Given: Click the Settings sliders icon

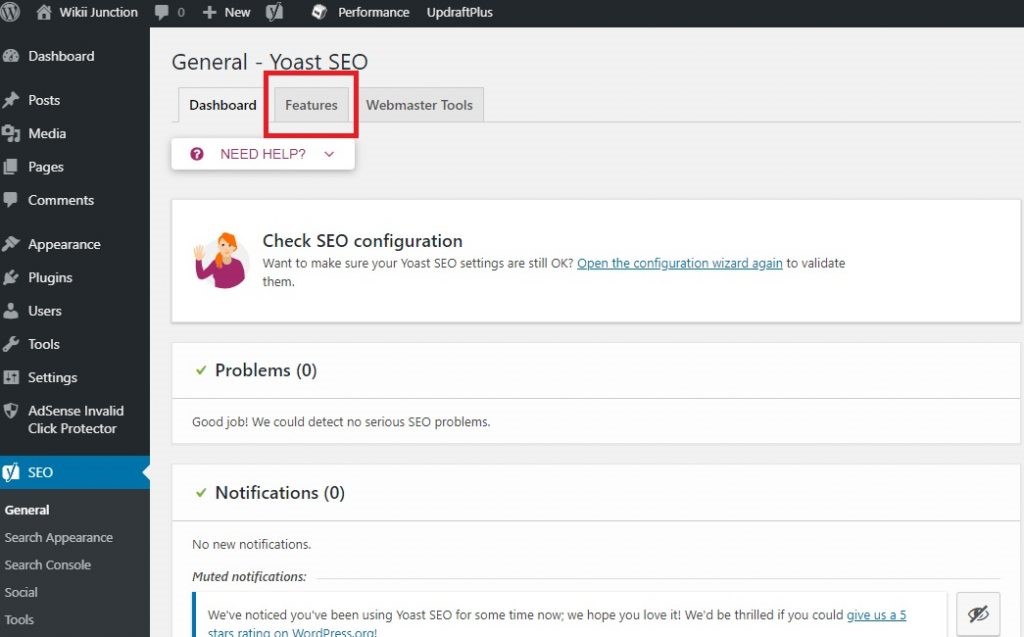Looking at the screenshot, I should pyautogui.click(x=10, y=378).
